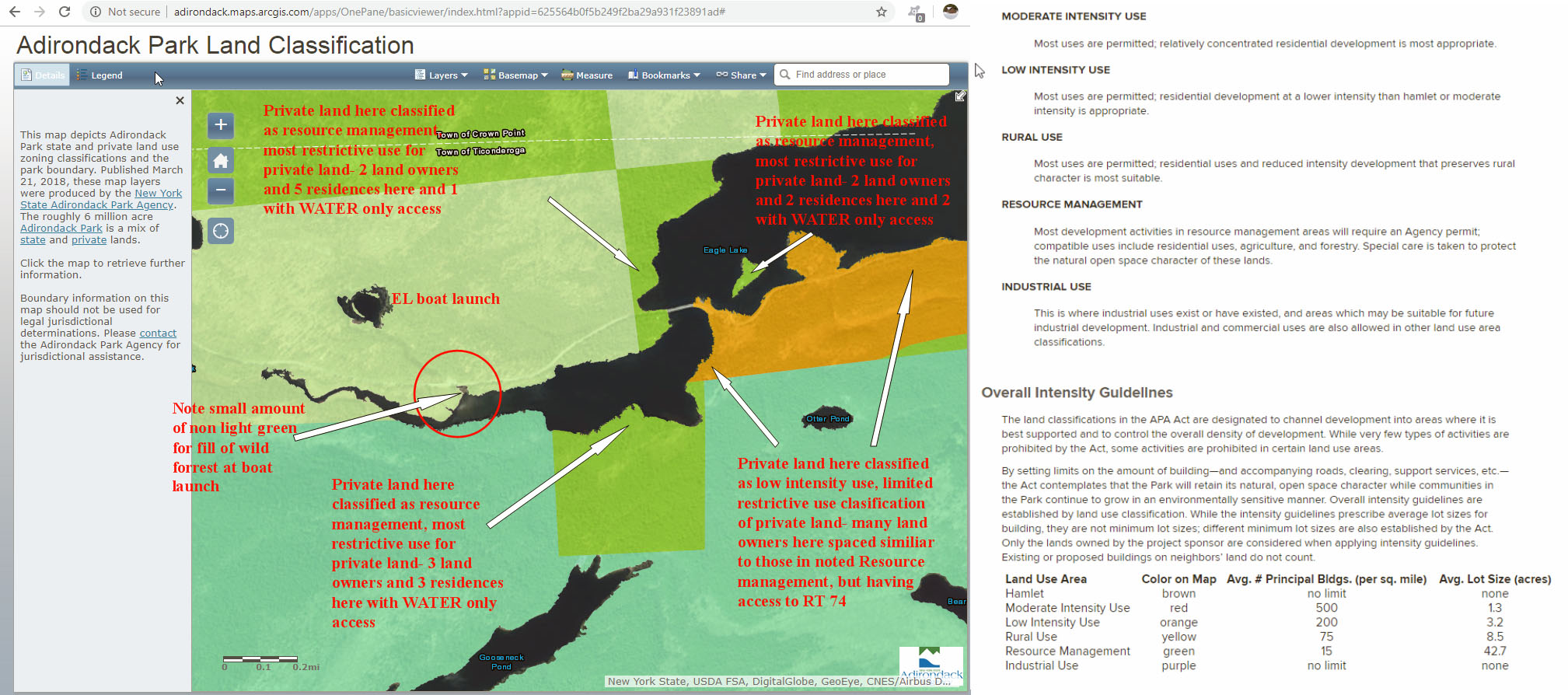Click the Otter Pond map label
The width and height of the screenshot is (1568, 695).
point(828,419)
